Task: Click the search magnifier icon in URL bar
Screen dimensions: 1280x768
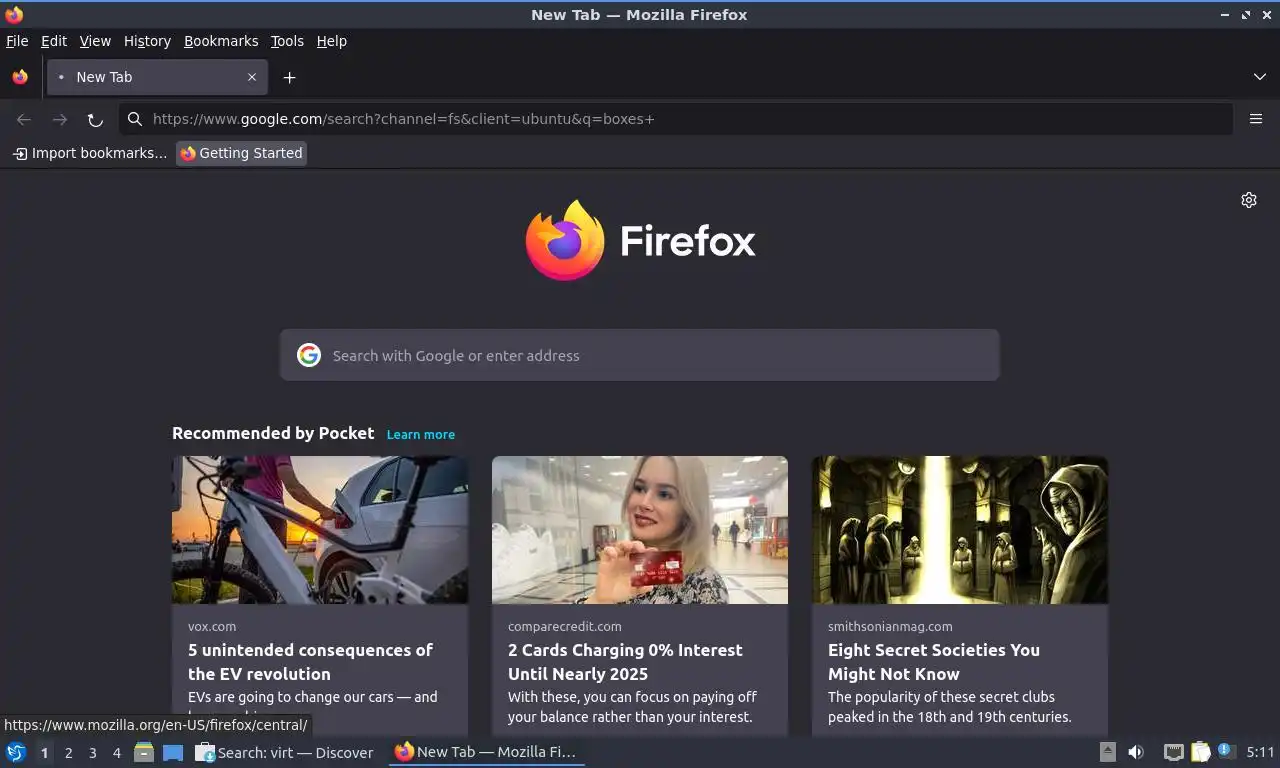Action: (135, 119)
